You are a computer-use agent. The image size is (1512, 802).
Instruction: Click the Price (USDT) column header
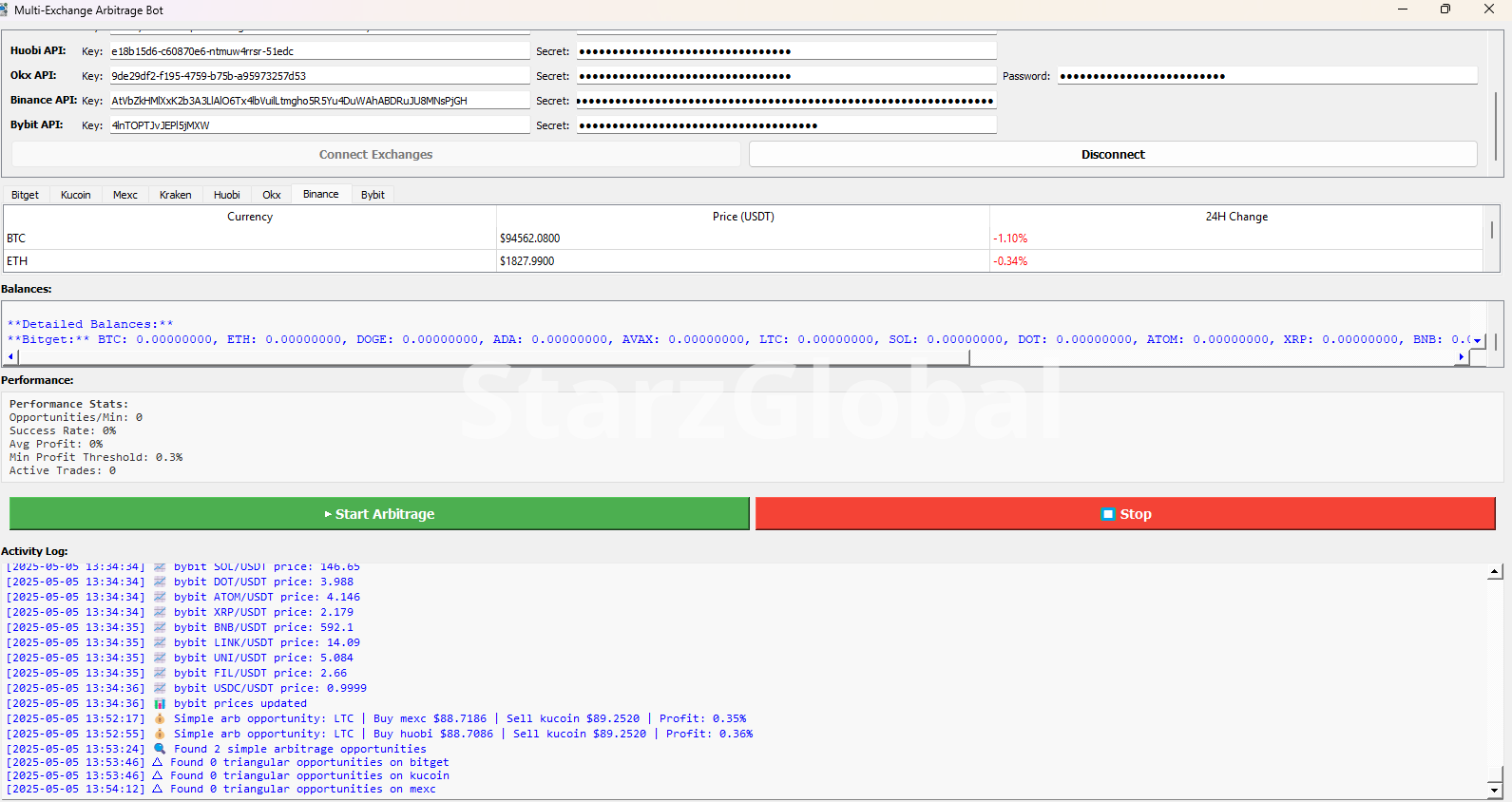tap(743, 217)
